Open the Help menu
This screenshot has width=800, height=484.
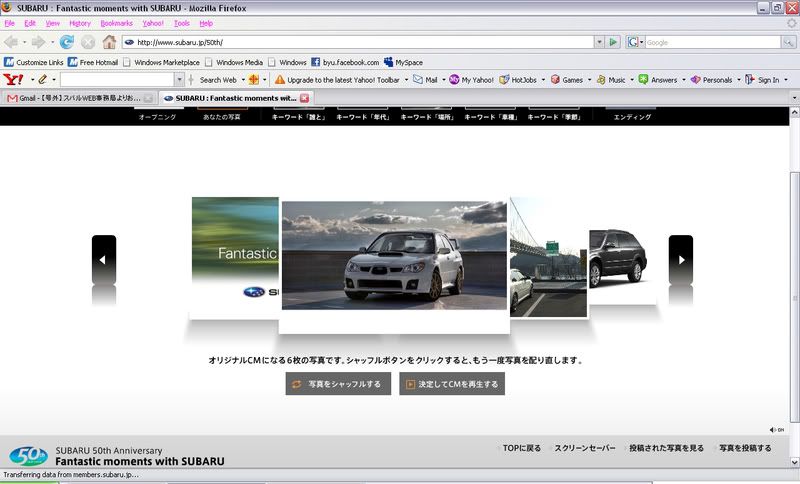point(206,23)
